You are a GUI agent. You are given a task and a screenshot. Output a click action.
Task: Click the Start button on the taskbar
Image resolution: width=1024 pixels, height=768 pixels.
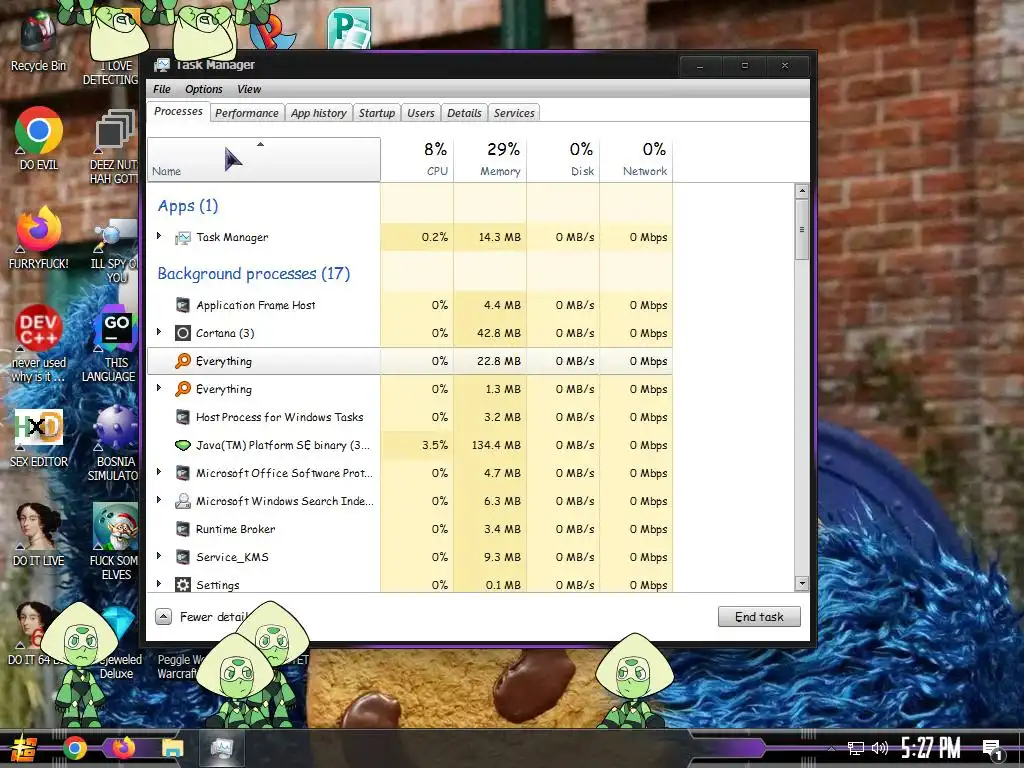[23, 748]
